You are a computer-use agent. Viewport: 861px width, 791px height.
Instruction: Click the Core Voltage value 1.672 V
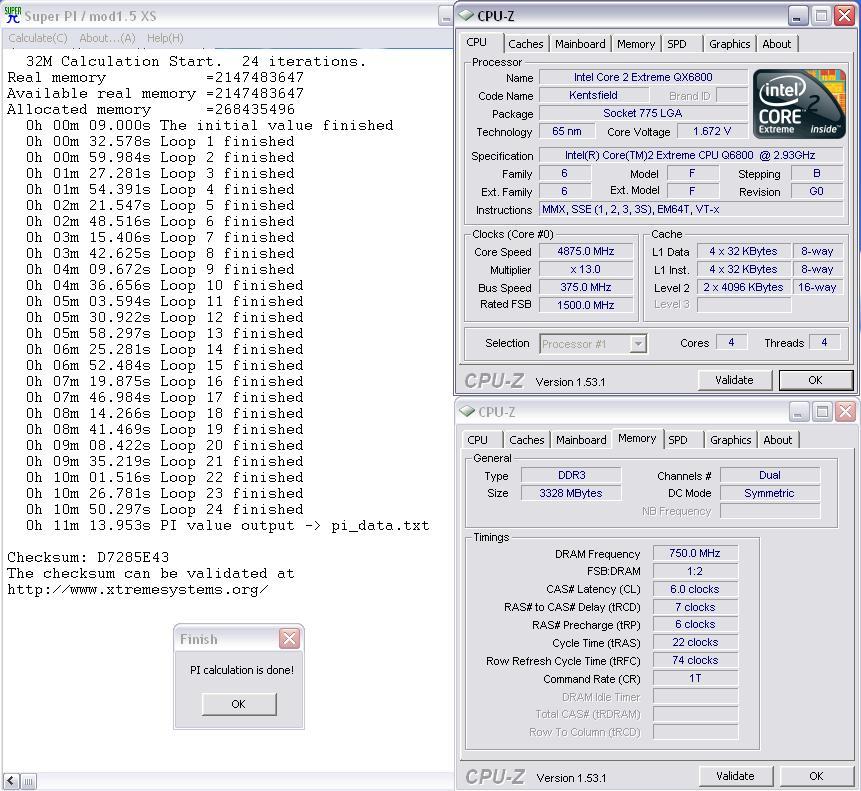712,131
